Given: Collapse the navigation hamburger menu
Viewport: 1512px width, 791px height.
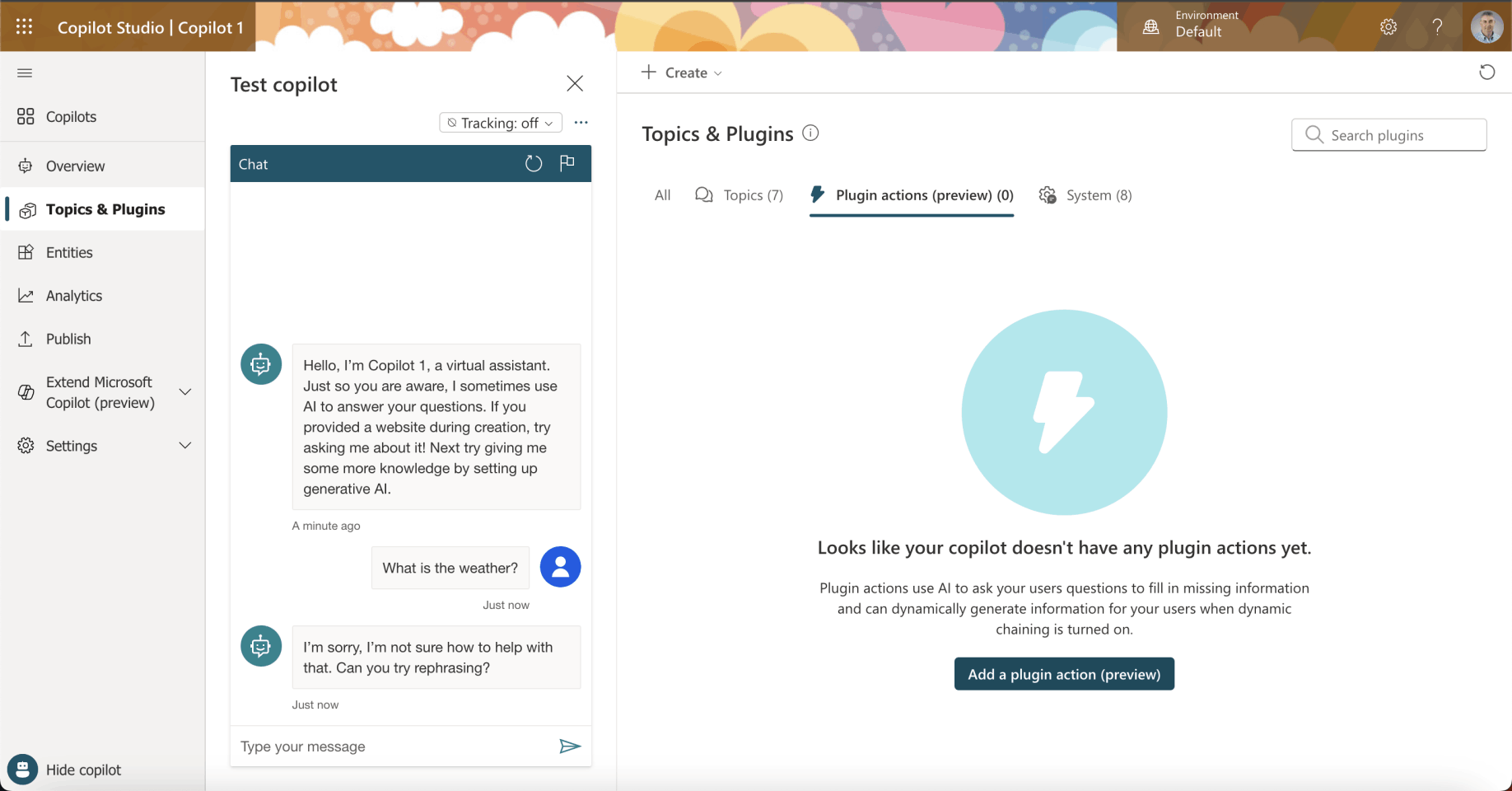Looking at the screenshot, I should point(25,73).
